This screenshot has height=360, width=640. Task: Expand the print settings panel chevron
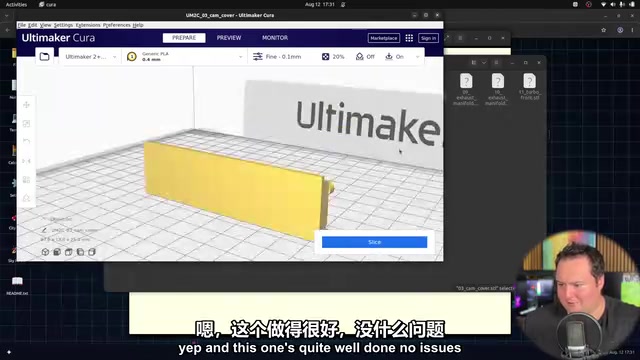point(417,57)
